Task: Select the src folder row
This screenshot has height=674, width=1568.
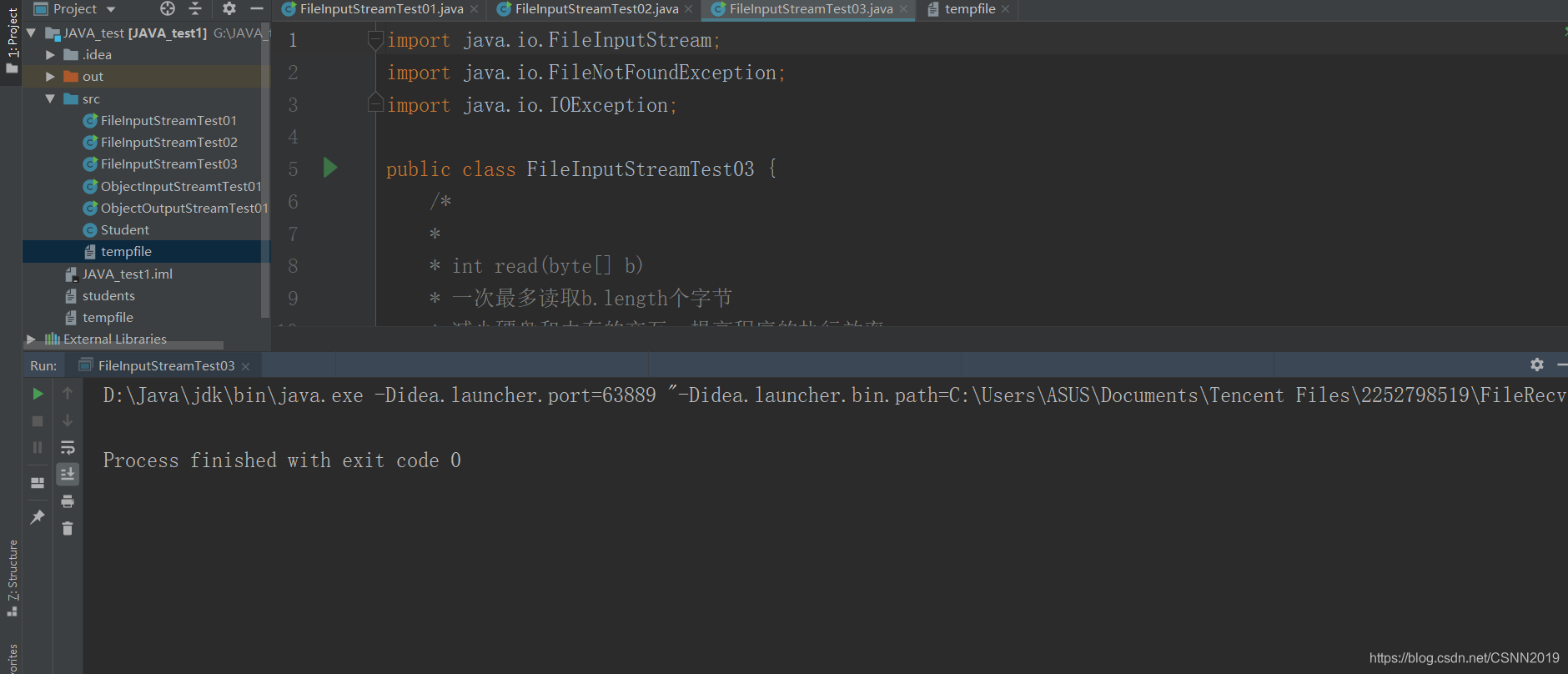Action: tap(147, 99)
